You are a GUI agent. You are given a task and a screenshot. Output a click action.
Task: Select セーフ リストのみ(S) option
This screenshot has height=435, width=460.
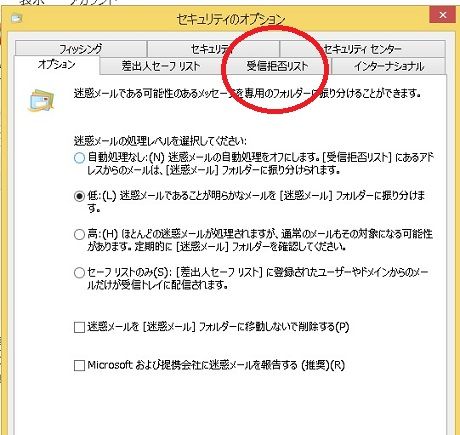click(x=79, y=273)
